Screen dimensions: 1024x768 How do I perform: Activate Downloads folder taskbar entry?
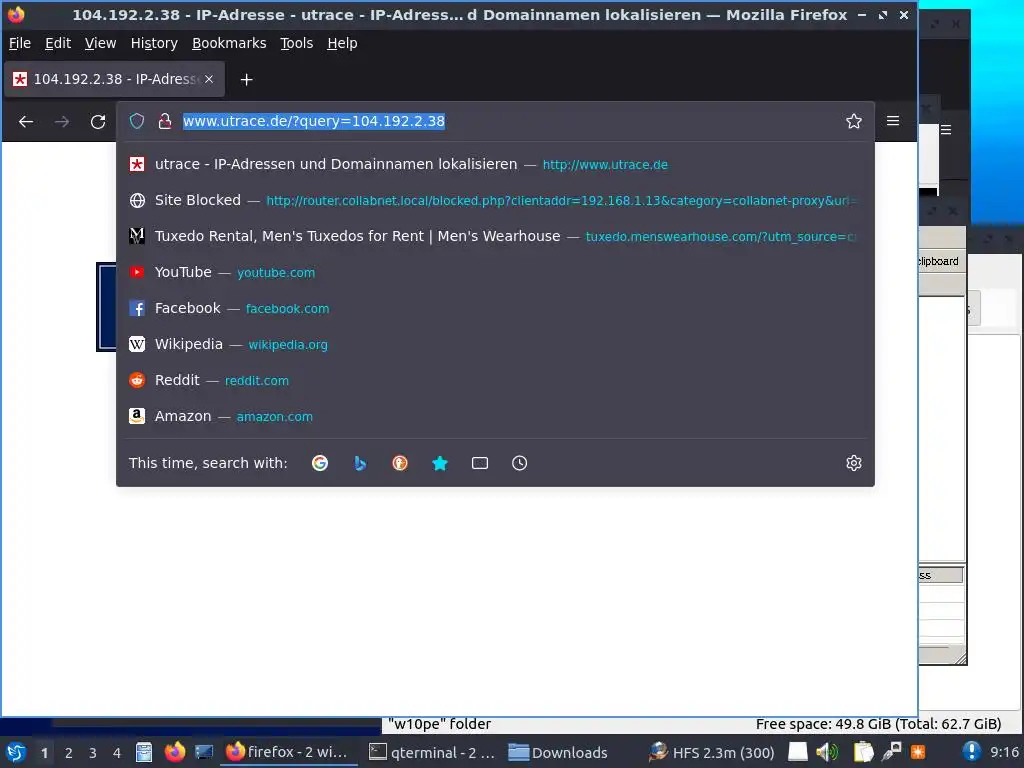(x=559, y=752)
